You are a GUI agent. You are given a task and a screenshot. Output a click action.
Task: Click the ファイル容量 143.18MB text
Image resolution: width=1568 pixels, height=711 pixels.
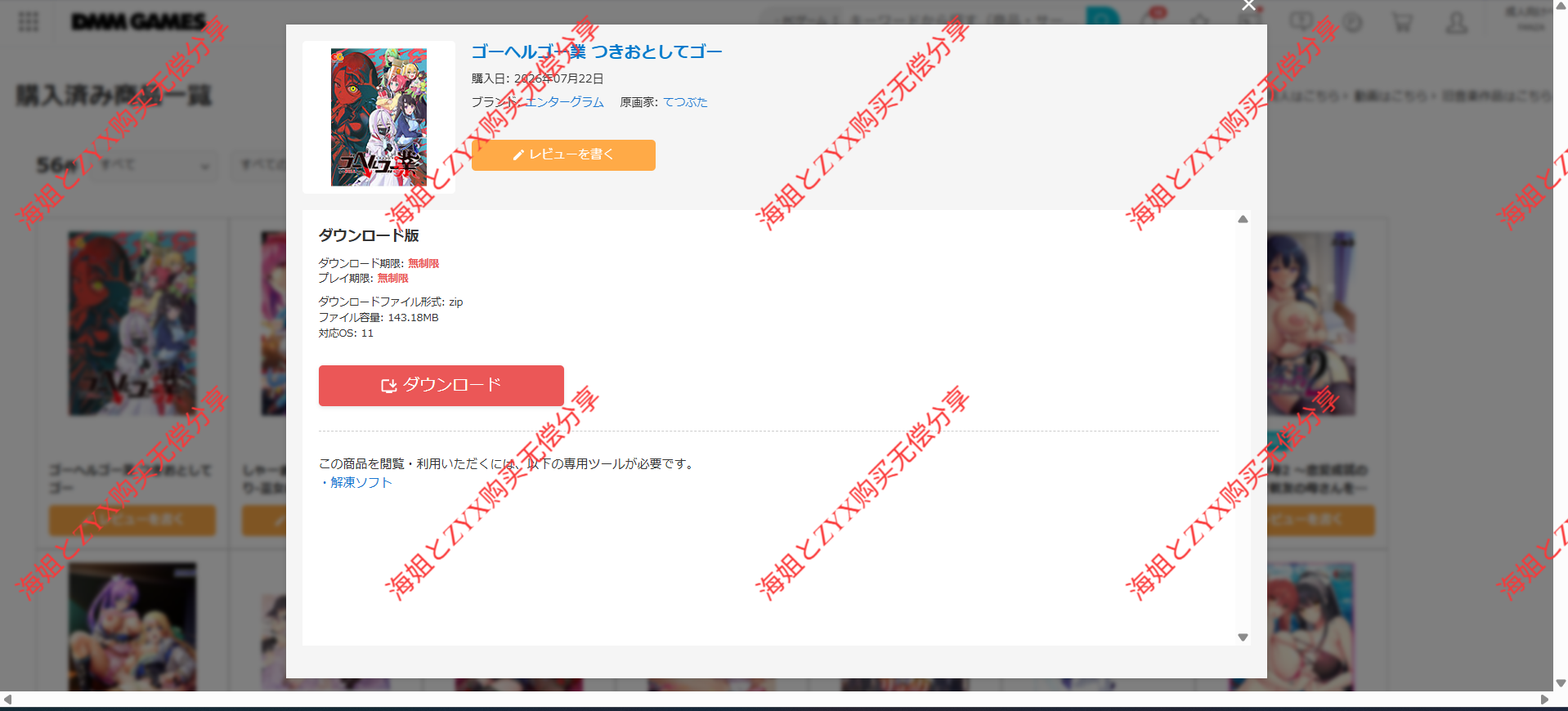379,317
